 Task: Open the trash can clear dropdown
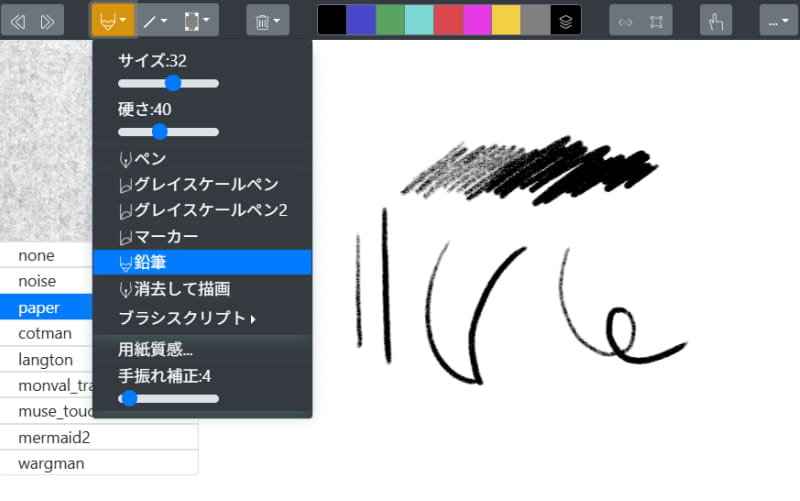pos(268,21)
